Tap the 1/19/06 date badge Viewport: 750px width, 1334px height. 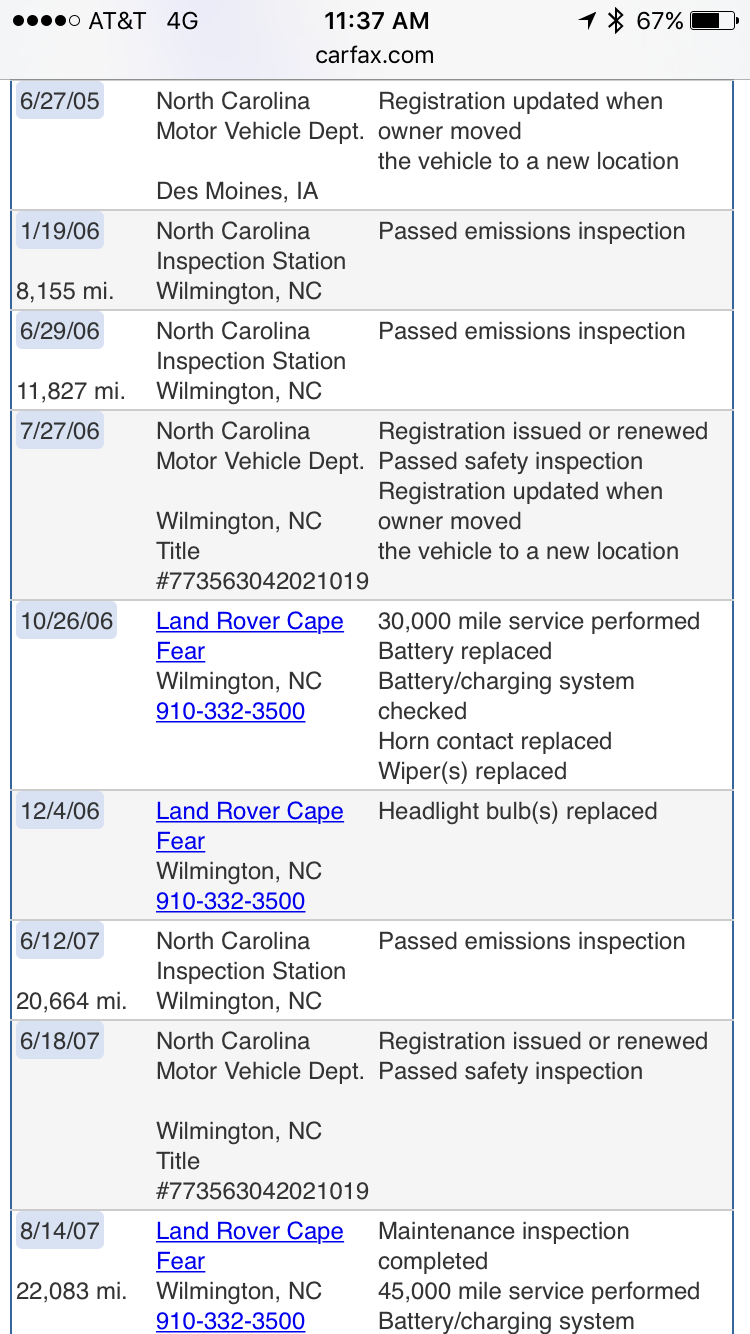click(59, 231)
